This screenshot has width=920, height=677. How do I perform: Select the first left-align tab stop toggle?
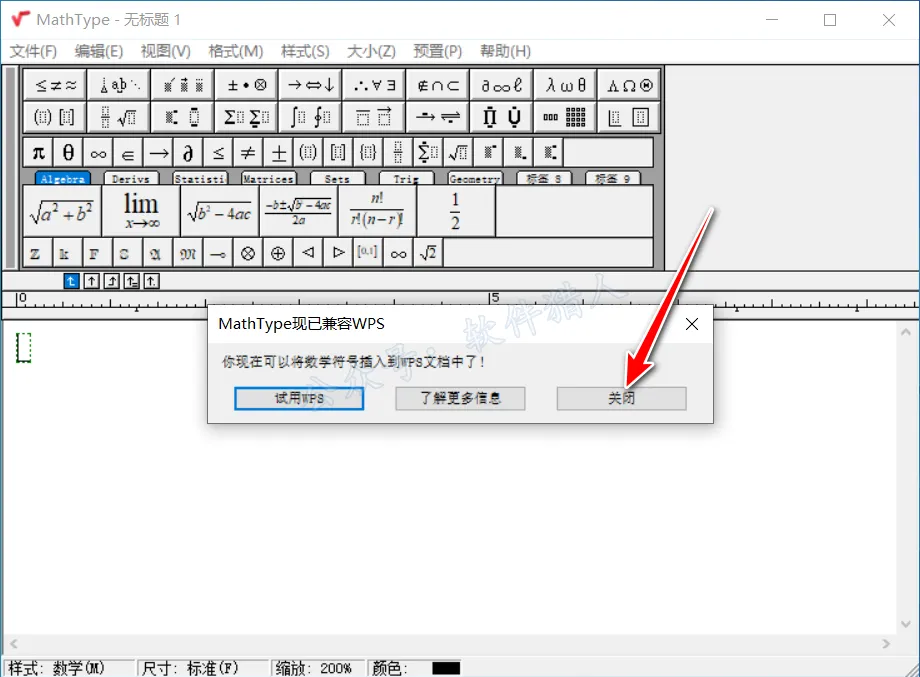[x=71, y=282]
